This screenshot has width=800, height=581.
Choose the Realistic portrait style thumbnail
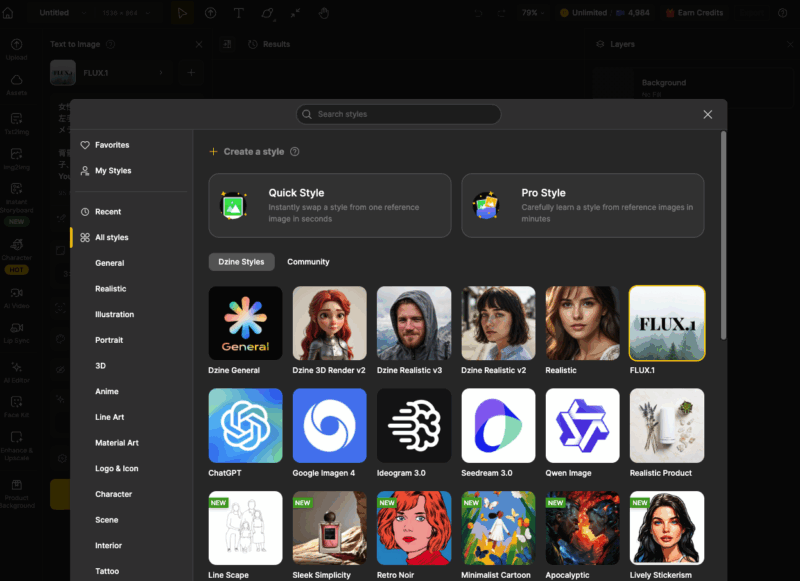583,323
